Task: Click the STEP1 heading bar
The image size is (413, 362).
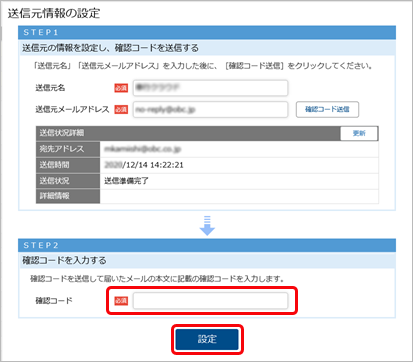Action: coord(207,32)
